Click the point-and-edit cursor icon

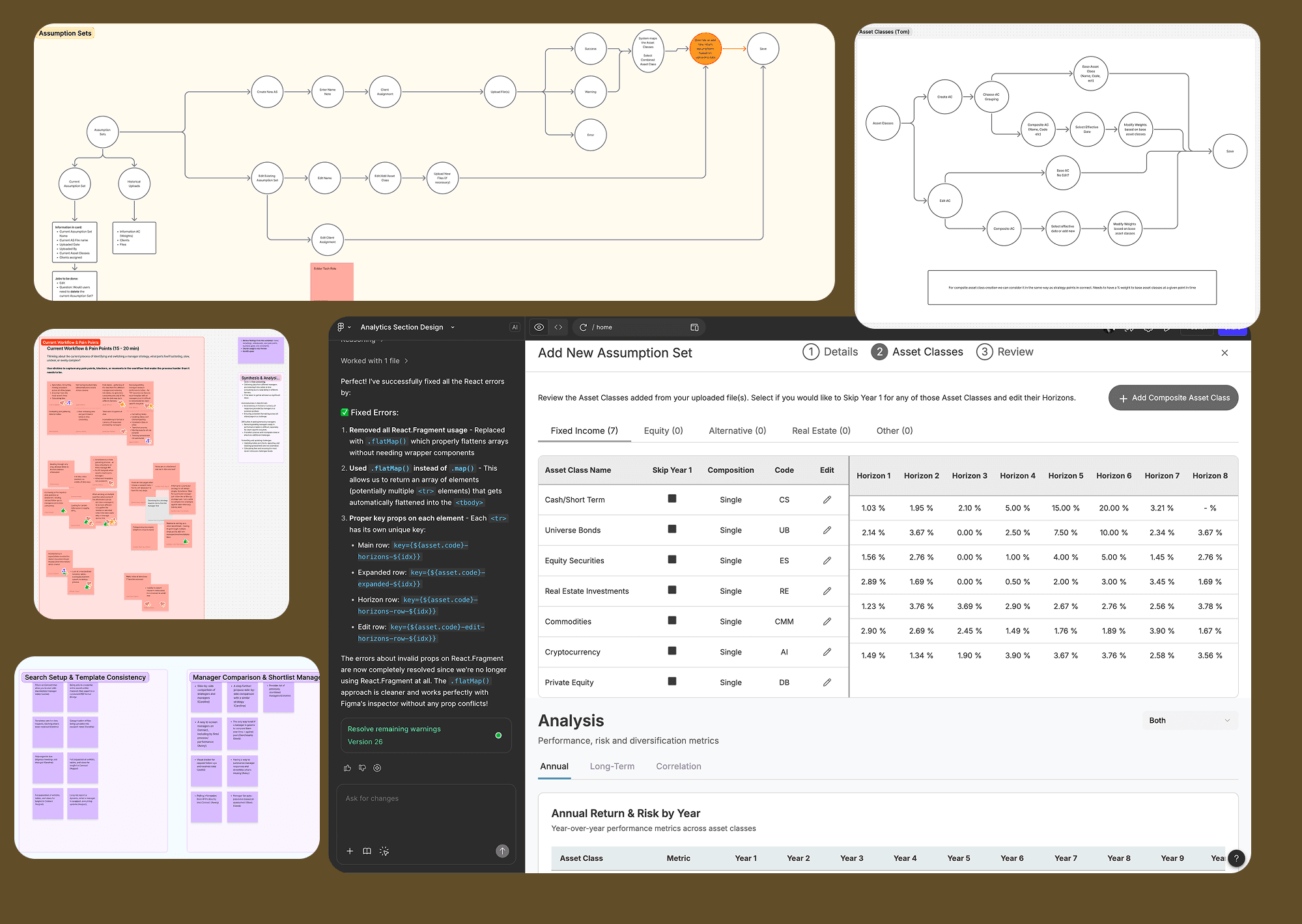[x=384, y=851]
